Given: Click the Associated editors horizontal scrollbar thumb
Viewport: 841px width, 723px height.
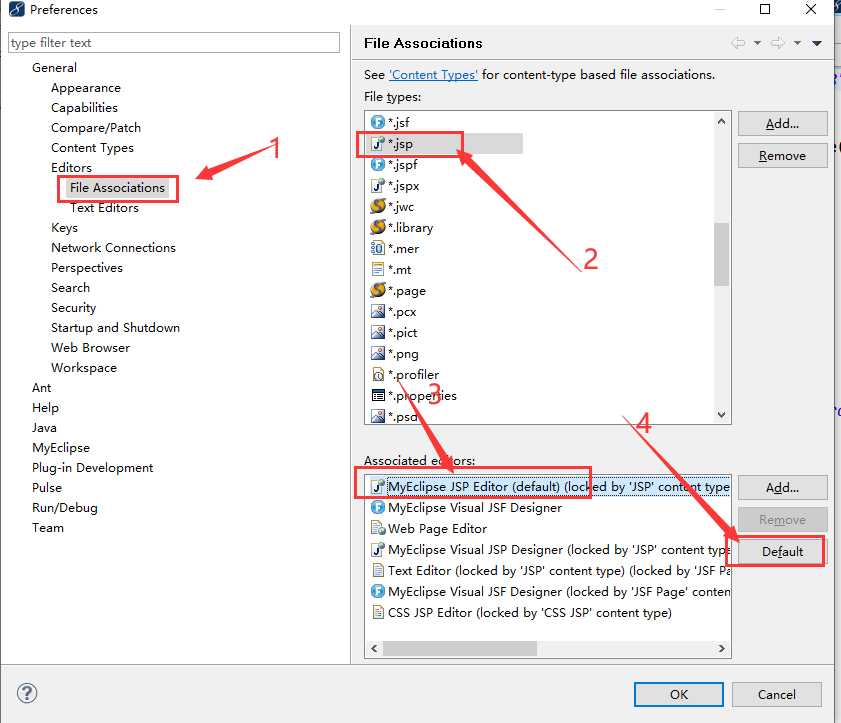Looking at the screenshot, I should pos(460,648).
